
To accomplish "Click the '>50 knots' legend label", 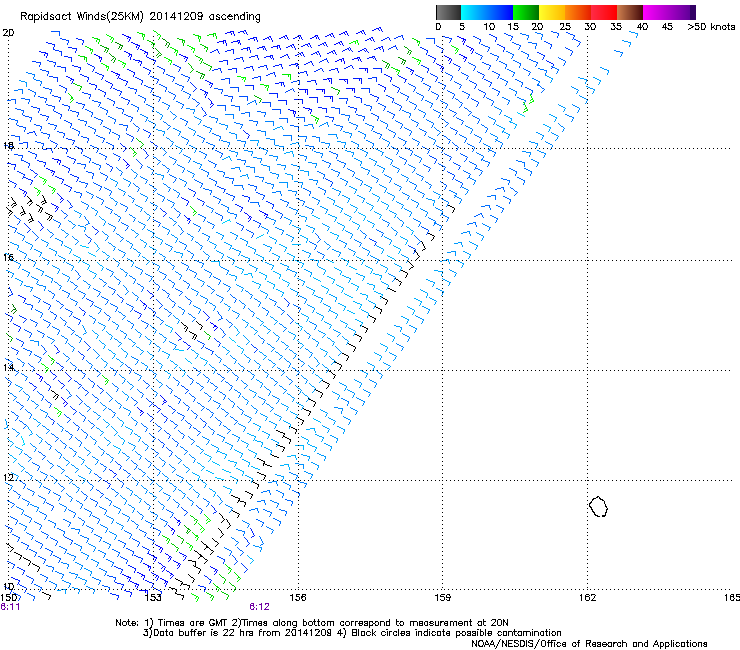I will click(x=711, y=27).
